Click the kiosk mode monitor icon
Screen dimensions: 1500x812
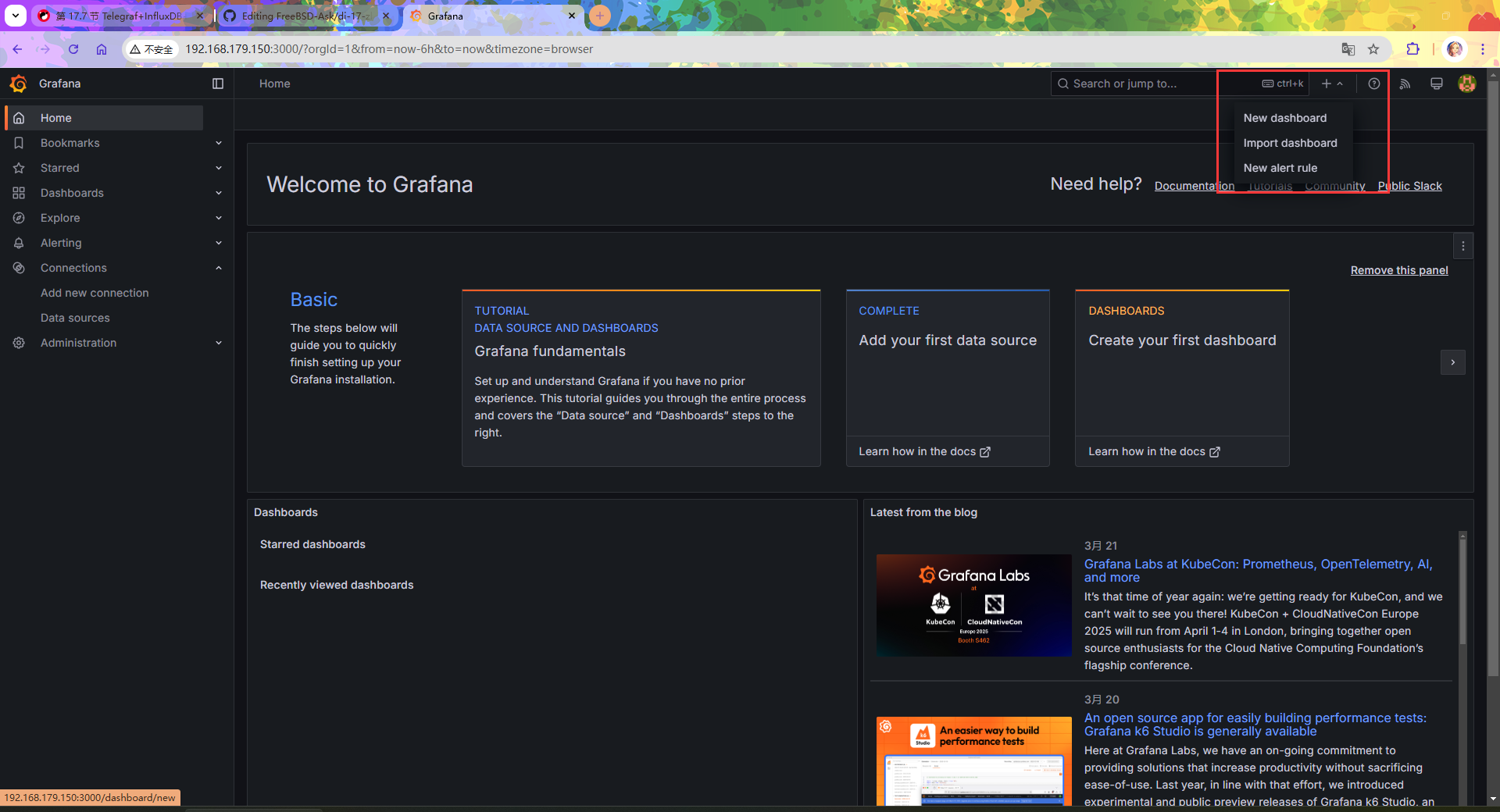[1436, 84]
